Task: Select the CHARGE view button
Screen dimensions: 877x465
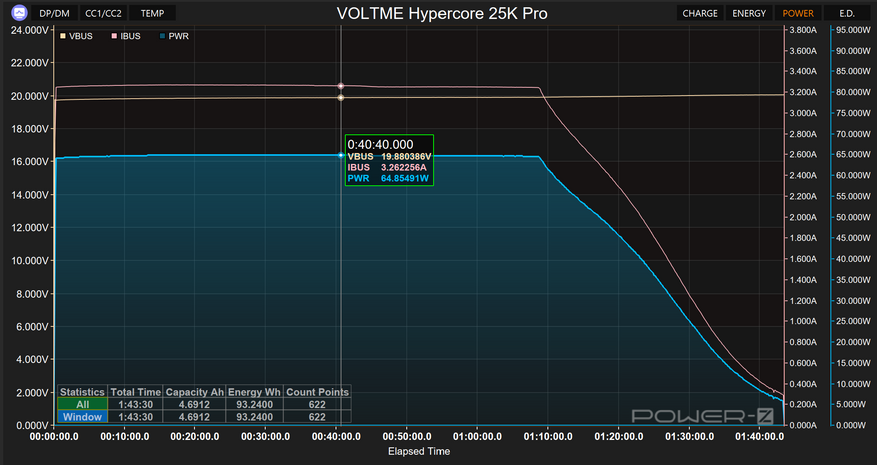Action: 700,13
